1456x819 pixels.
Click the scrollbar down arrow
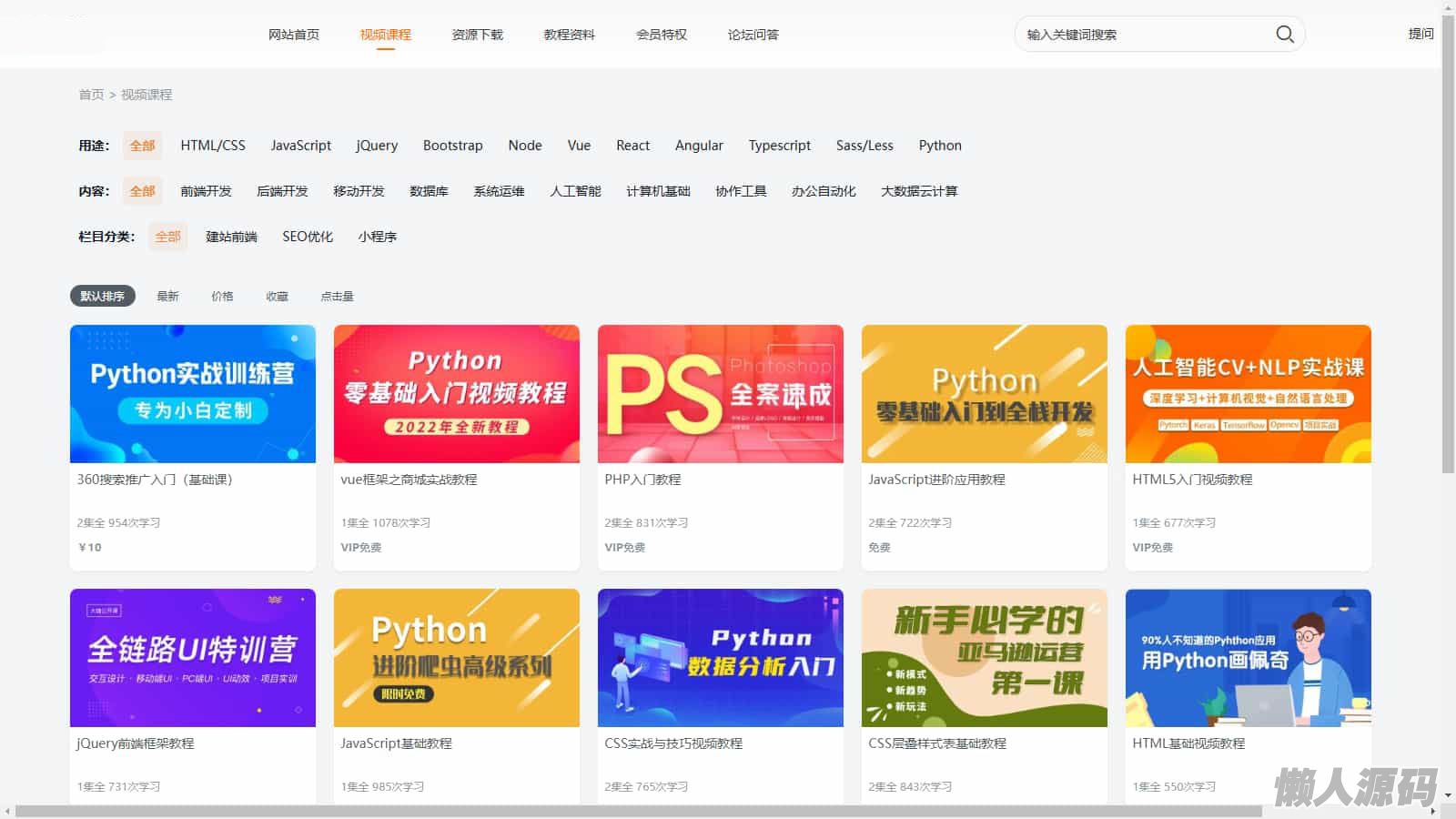(x=1448, y=794)
